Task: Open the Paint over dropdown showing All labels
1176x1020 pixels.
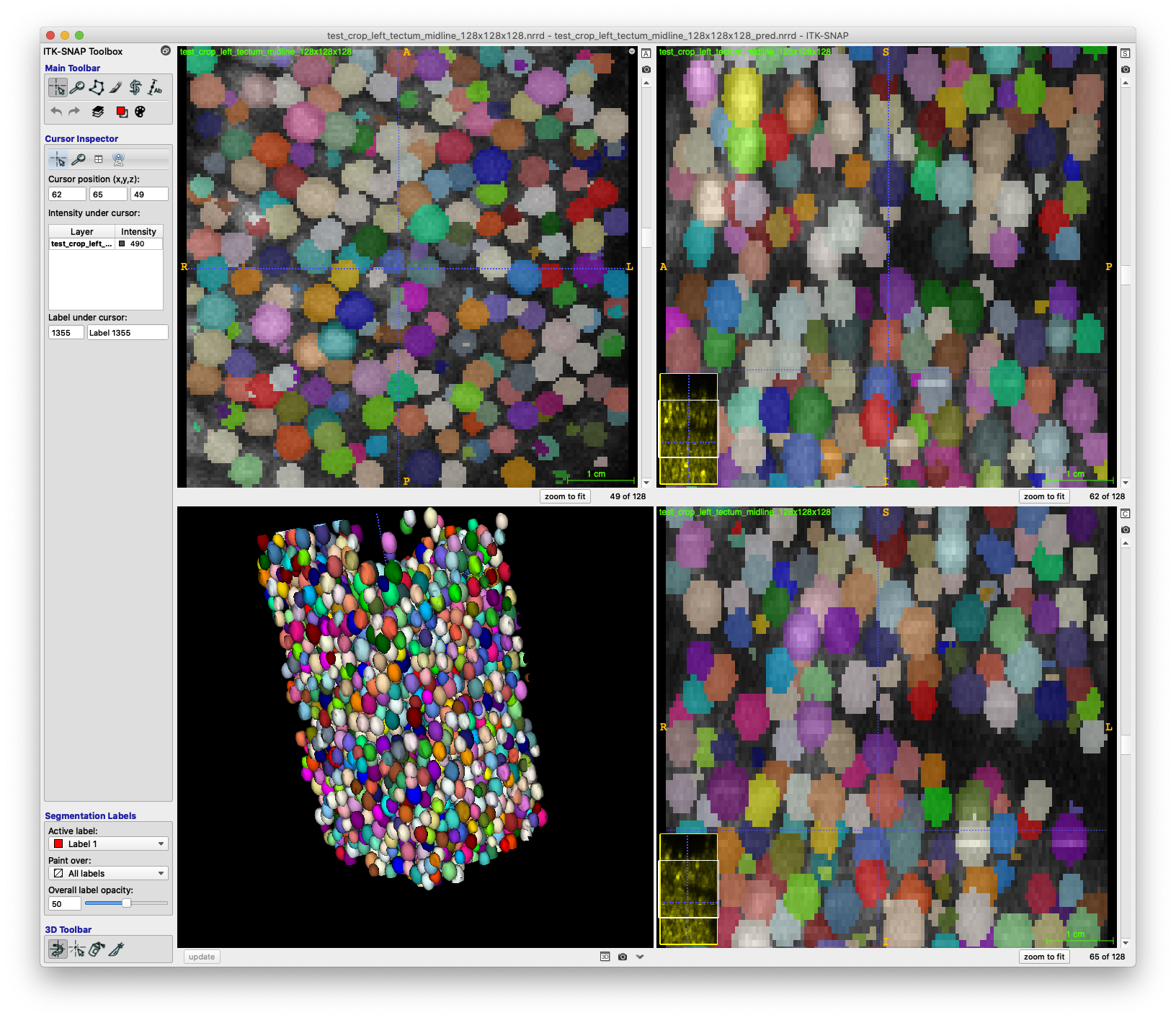Action: (107, 873)
